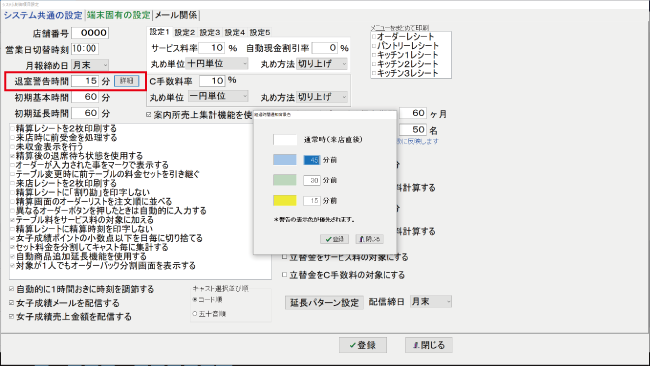This screenshot has width=650, height=366.
Task: Toggle 女子成績売上金額を配信する checkbox
Action: [x=12, y=316]
